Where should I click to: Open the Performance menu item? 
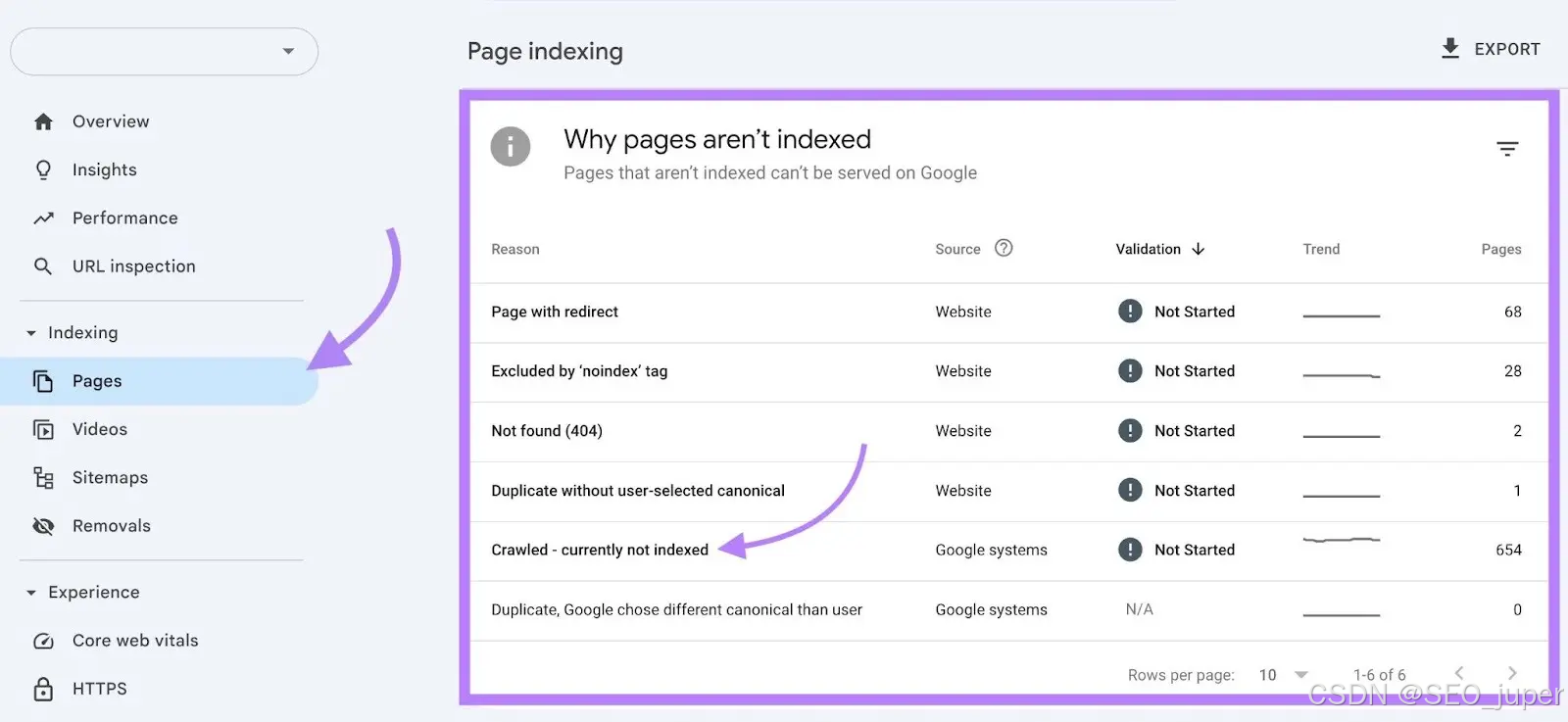coord(125,217)
